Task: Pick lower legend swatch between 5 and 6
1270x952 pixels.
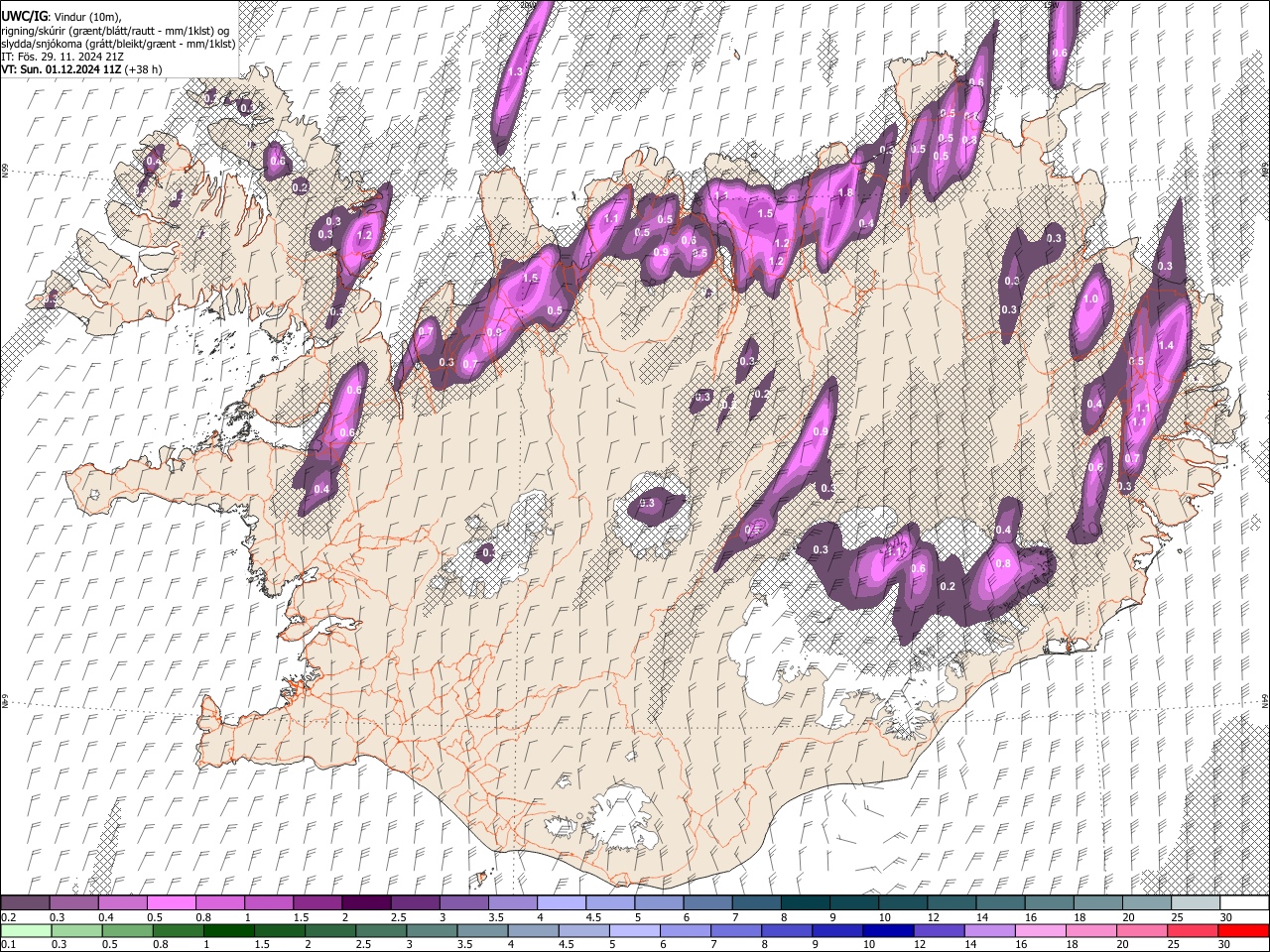Action: click(635, 930)
